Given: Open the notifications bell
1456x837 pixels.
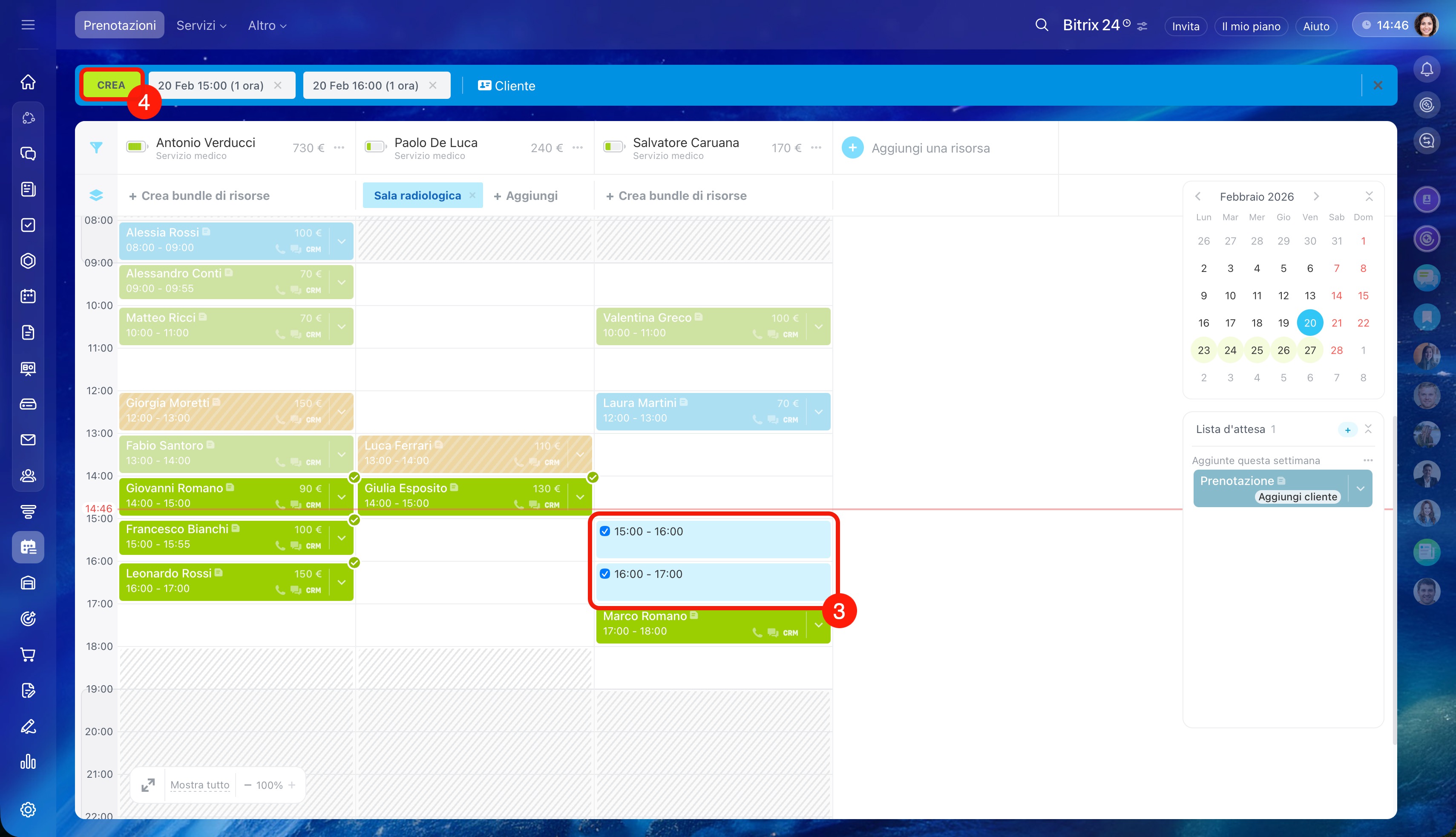Looking at the screenshot, I should 1427,69.
